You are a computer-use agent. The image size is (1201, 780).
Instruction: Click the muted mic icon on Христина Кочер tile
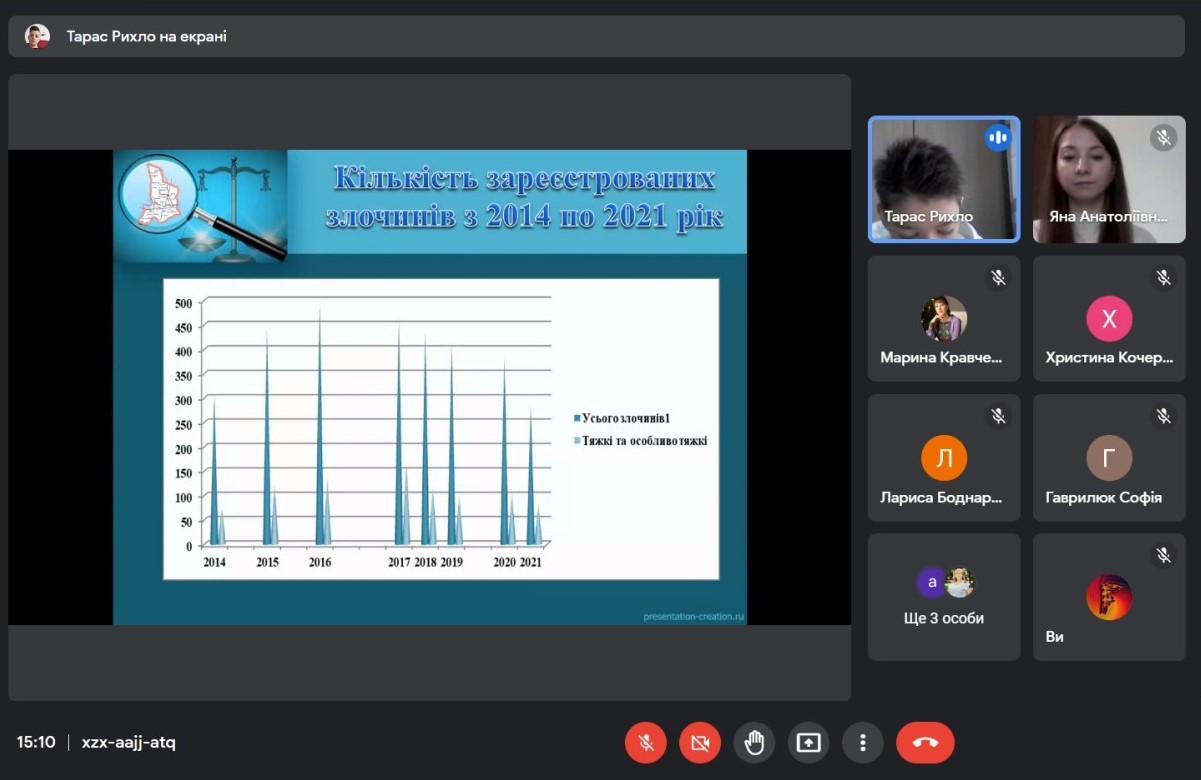tap(1163, 278)
